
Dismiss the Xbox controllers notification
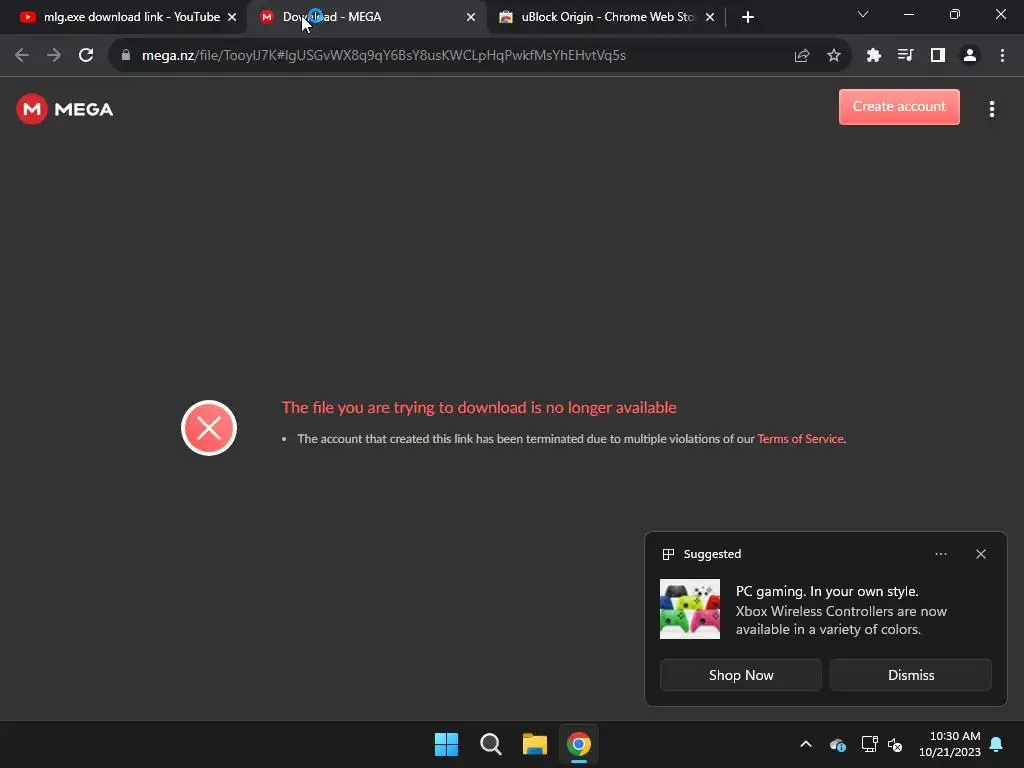coord(910,675)
